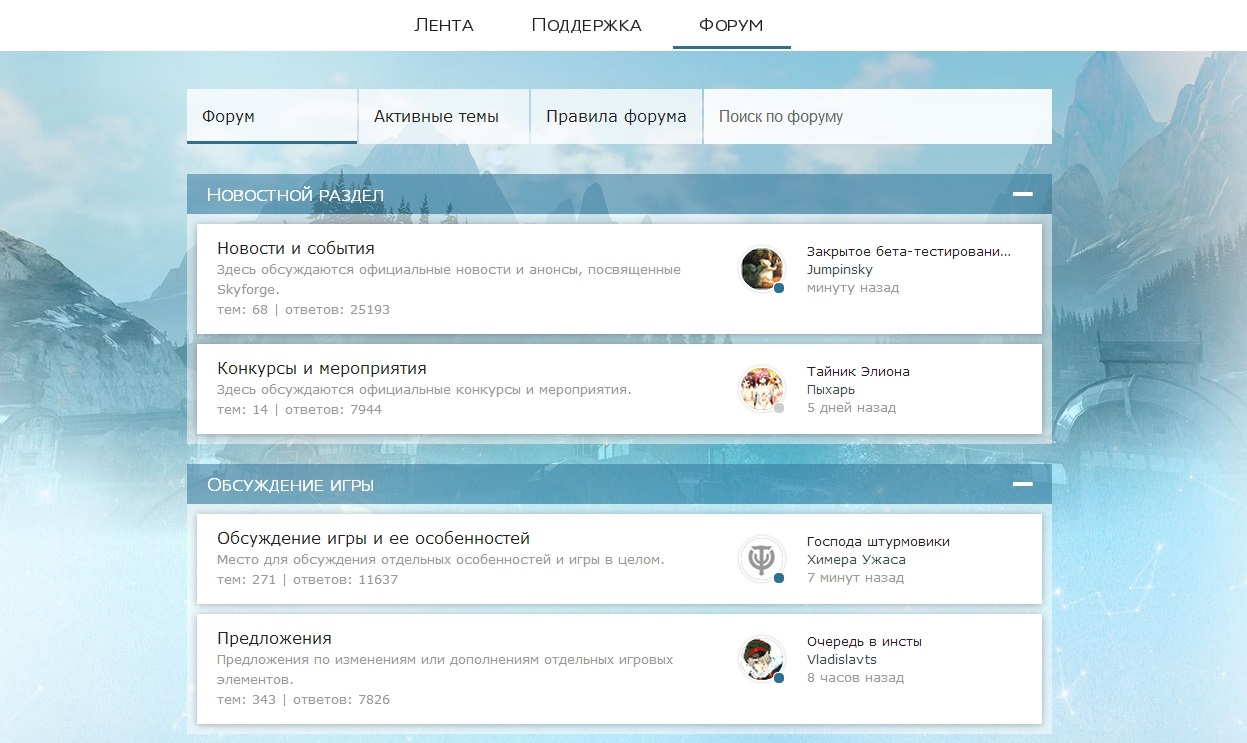Viewport: 1247px width, 743px height.
Task: Click the Обсуждение игры section header title
Action: tap(291, 485)
